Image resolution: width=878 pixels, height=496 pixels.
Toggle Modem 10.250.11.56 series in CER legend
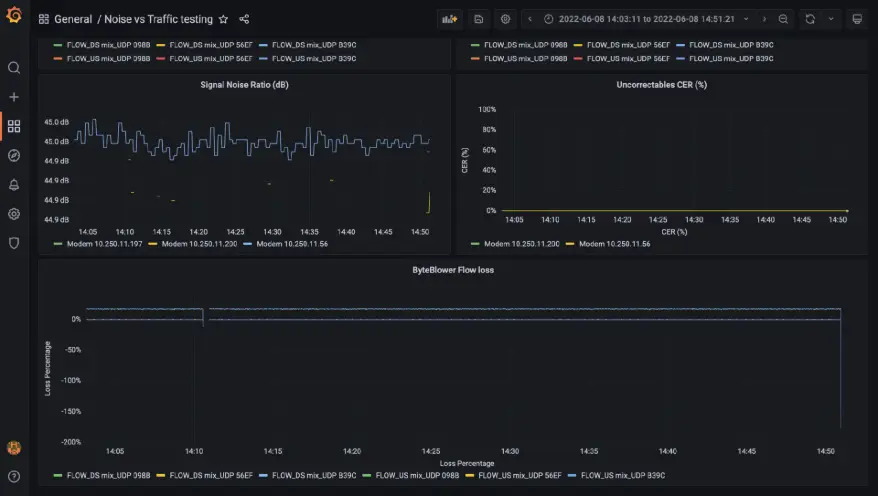pos(614,244)
